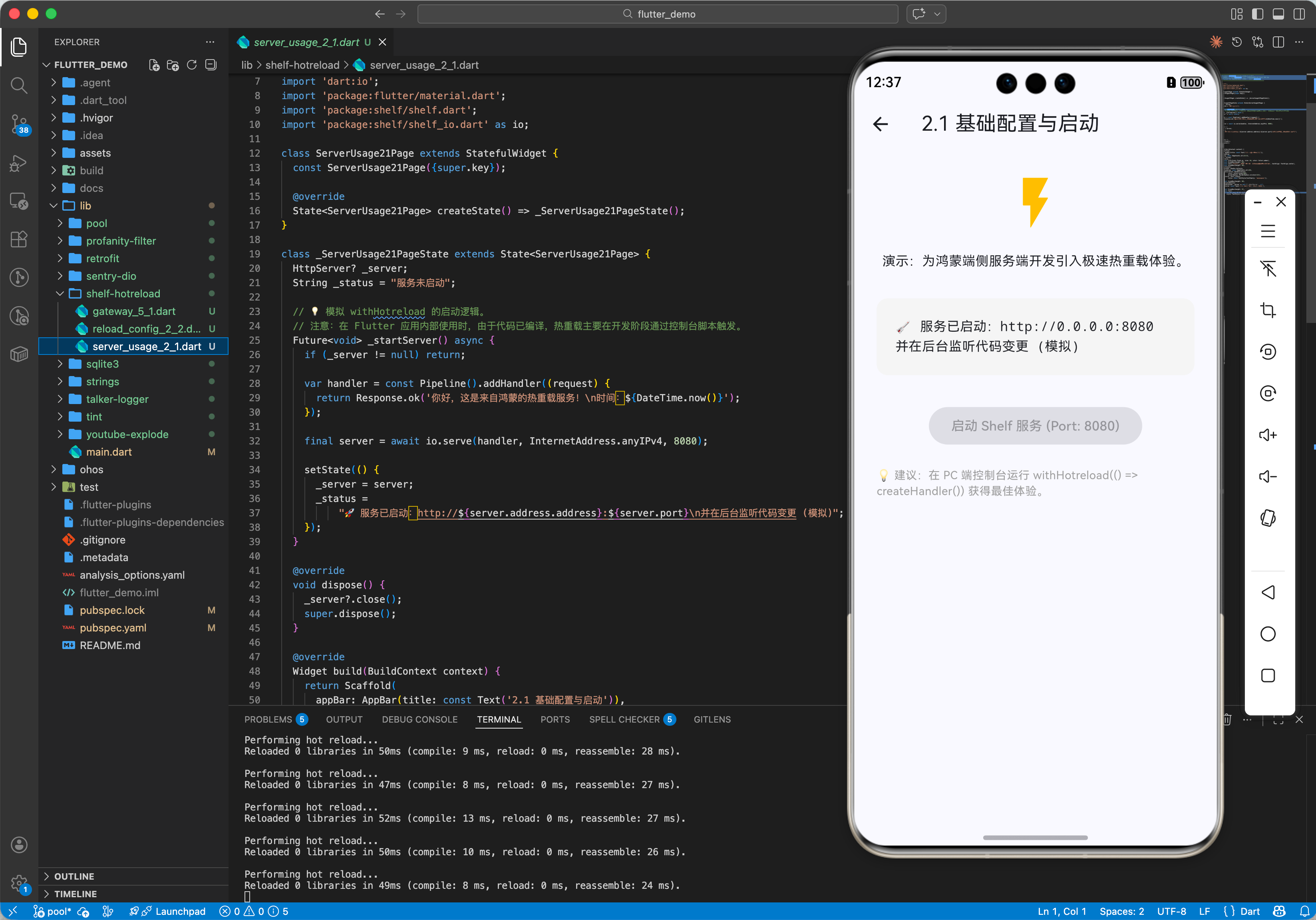Open the Extensions view
1316x920 pixels.
(x=19, y=239)
